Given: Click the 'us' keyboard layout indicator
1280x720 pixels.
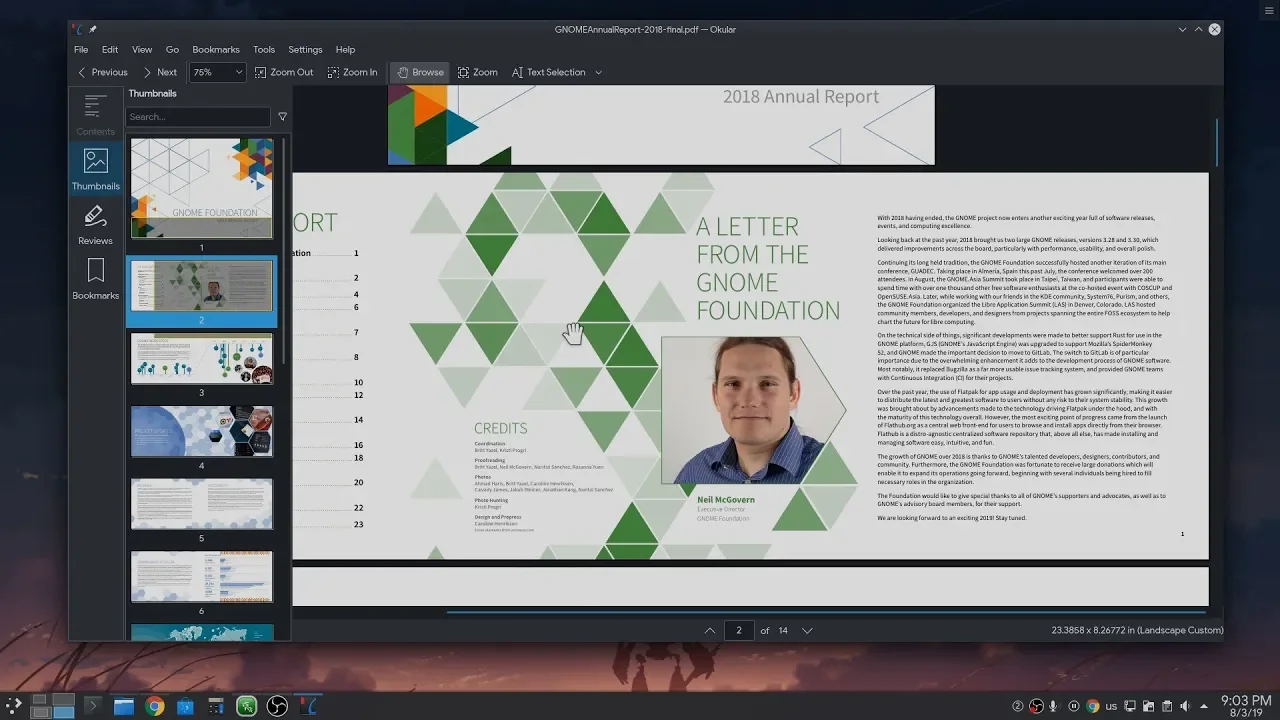Looking at the screenshot, I should (x=1111, y=706).
